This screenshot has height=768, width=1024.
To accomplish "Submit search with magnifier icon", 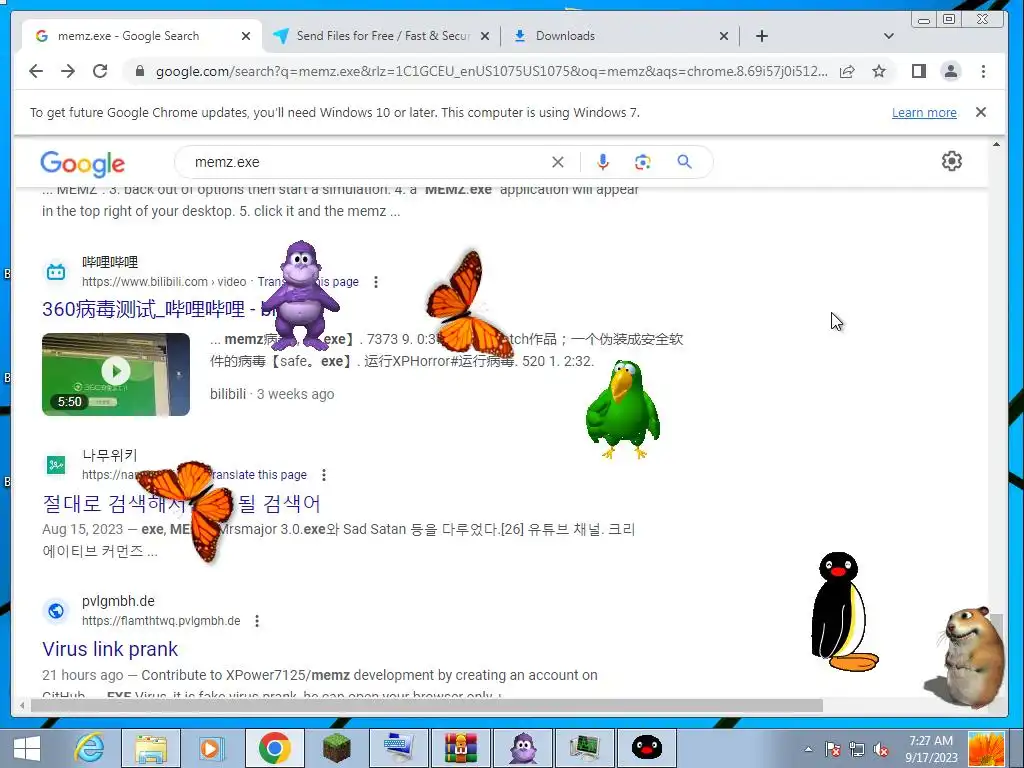I will [x=684, y=162].
